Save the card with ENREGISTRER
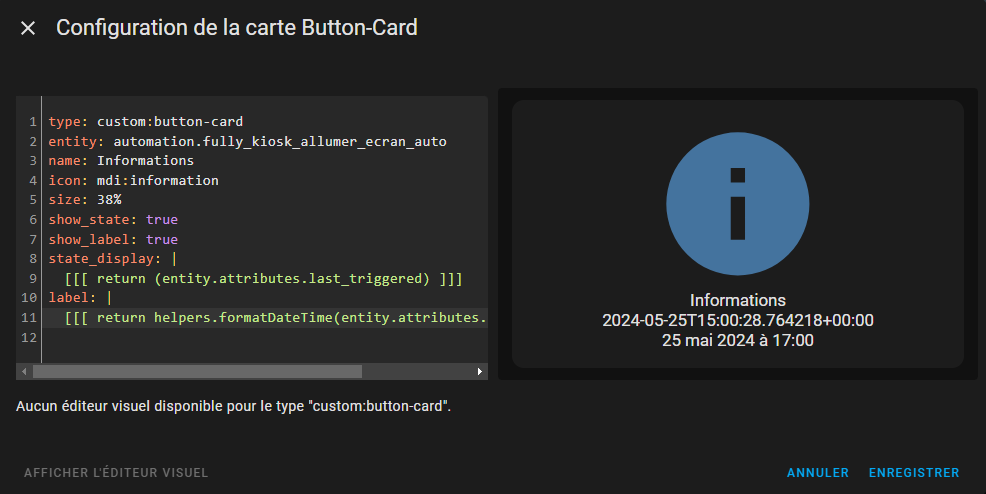The width and height of the screenshot is (986, 494). [x=913, y=473]
